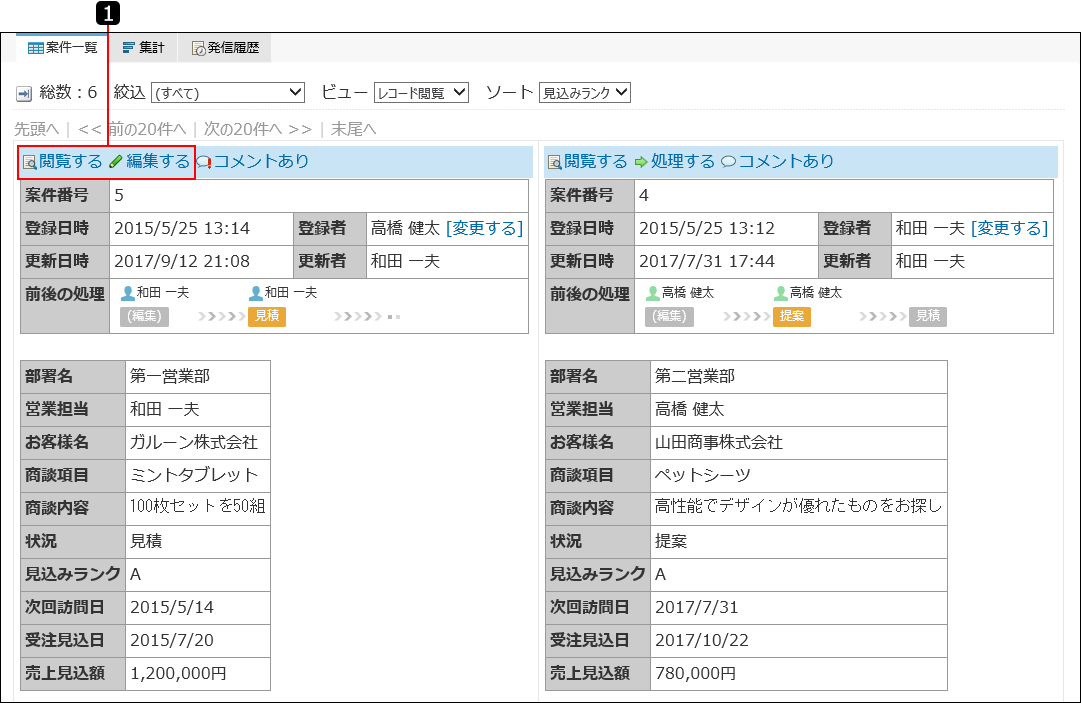Click 閲覧する for record number 4
1081x703 pixels.
coord(596,161)
